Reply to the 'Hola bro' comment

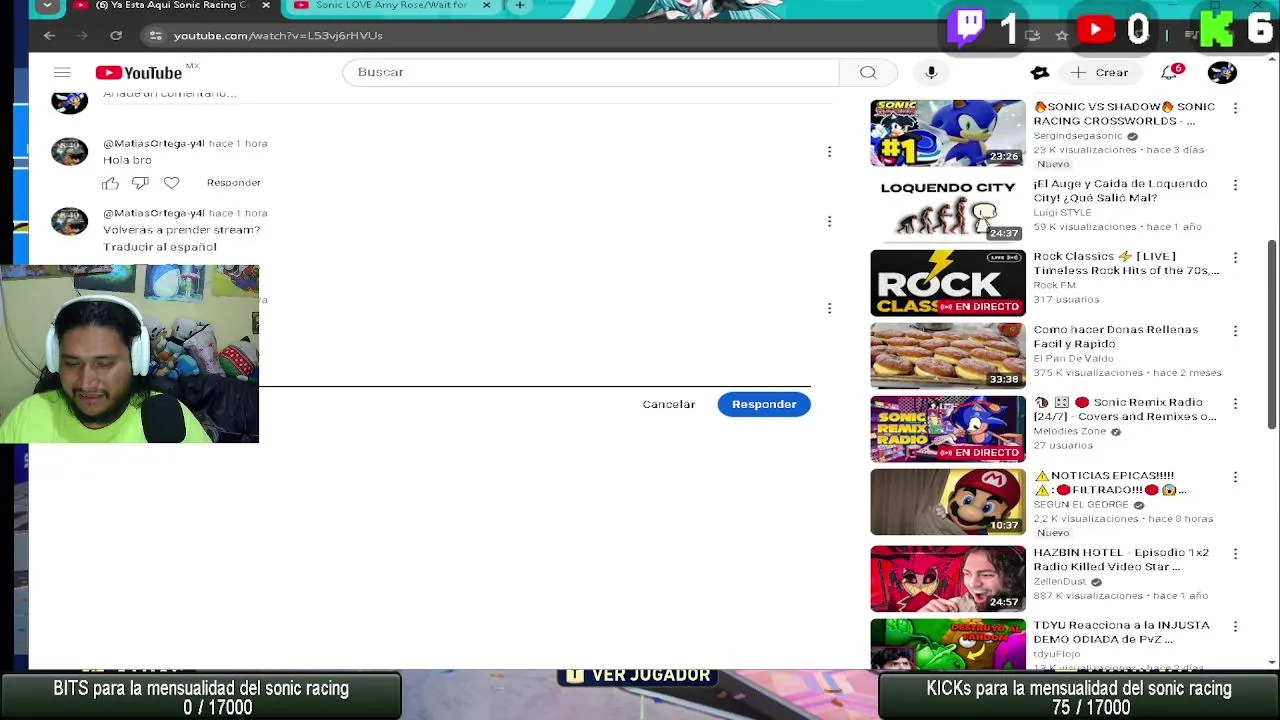[x=233, y=183]
